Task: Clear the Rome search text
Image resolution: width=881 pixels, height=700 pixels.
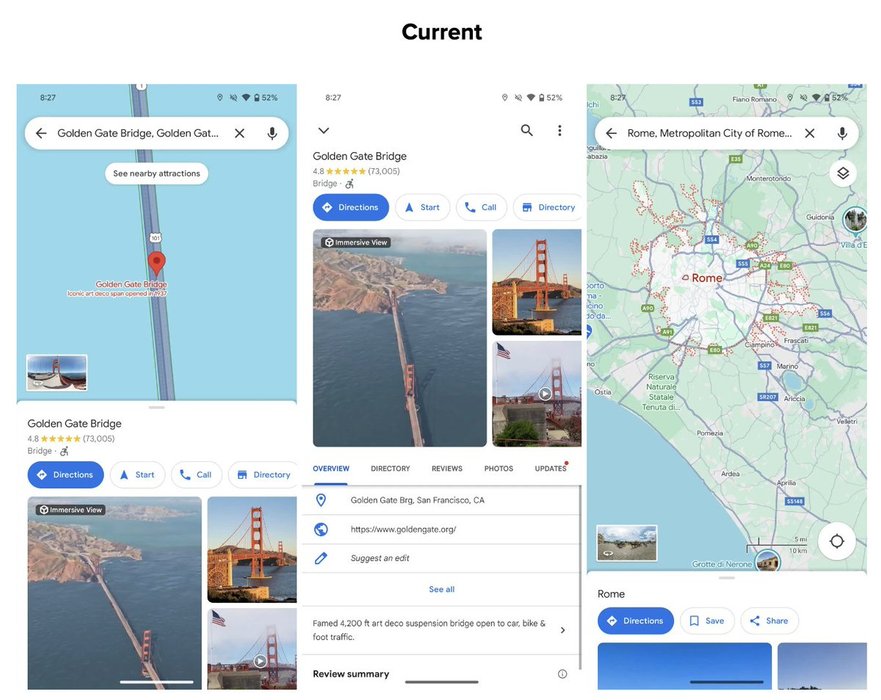Action: 810,133
